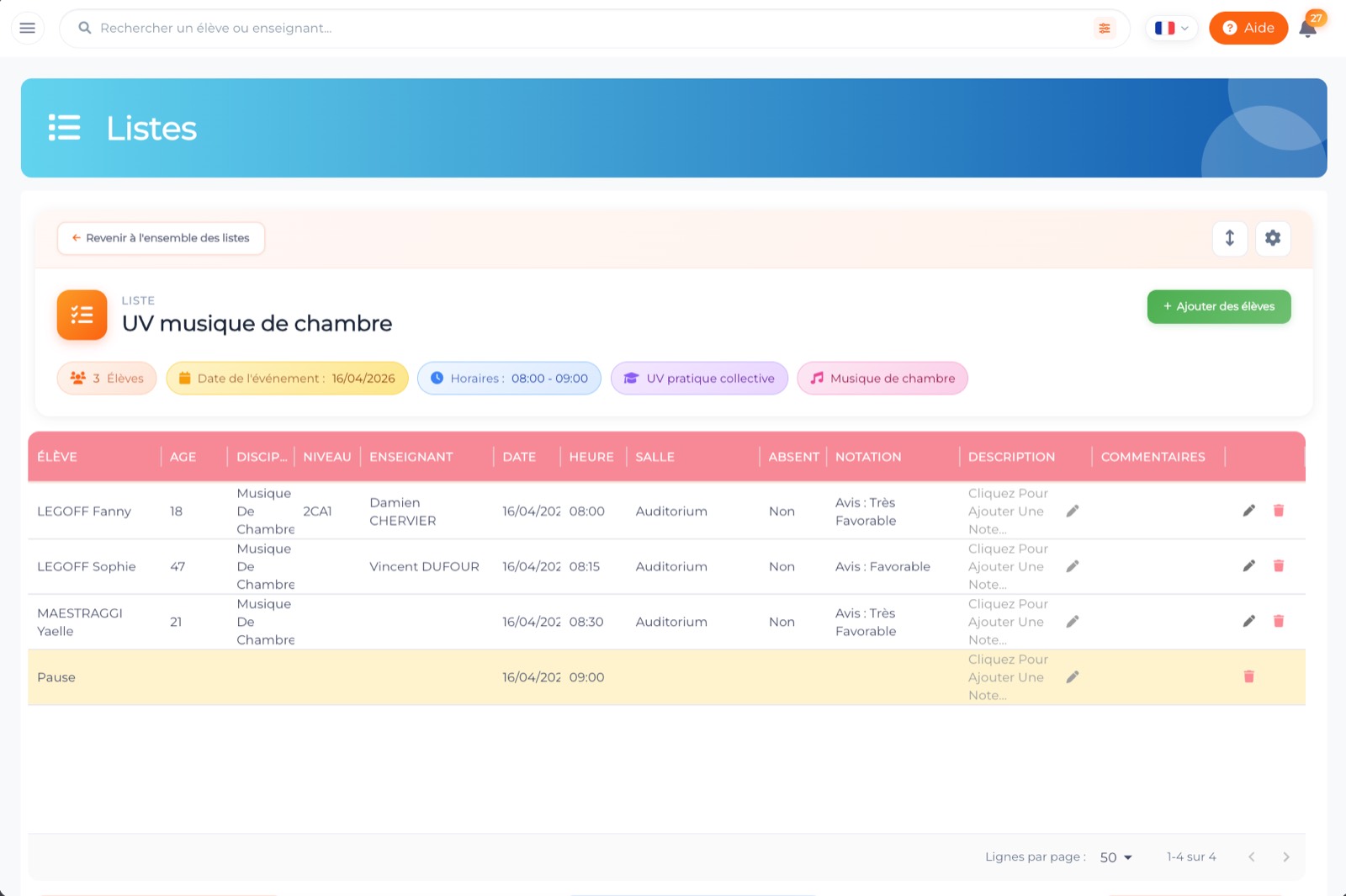Edit description note for MAESTRAGGI Yaelle
The image size is (1346, 896).
1073,622
